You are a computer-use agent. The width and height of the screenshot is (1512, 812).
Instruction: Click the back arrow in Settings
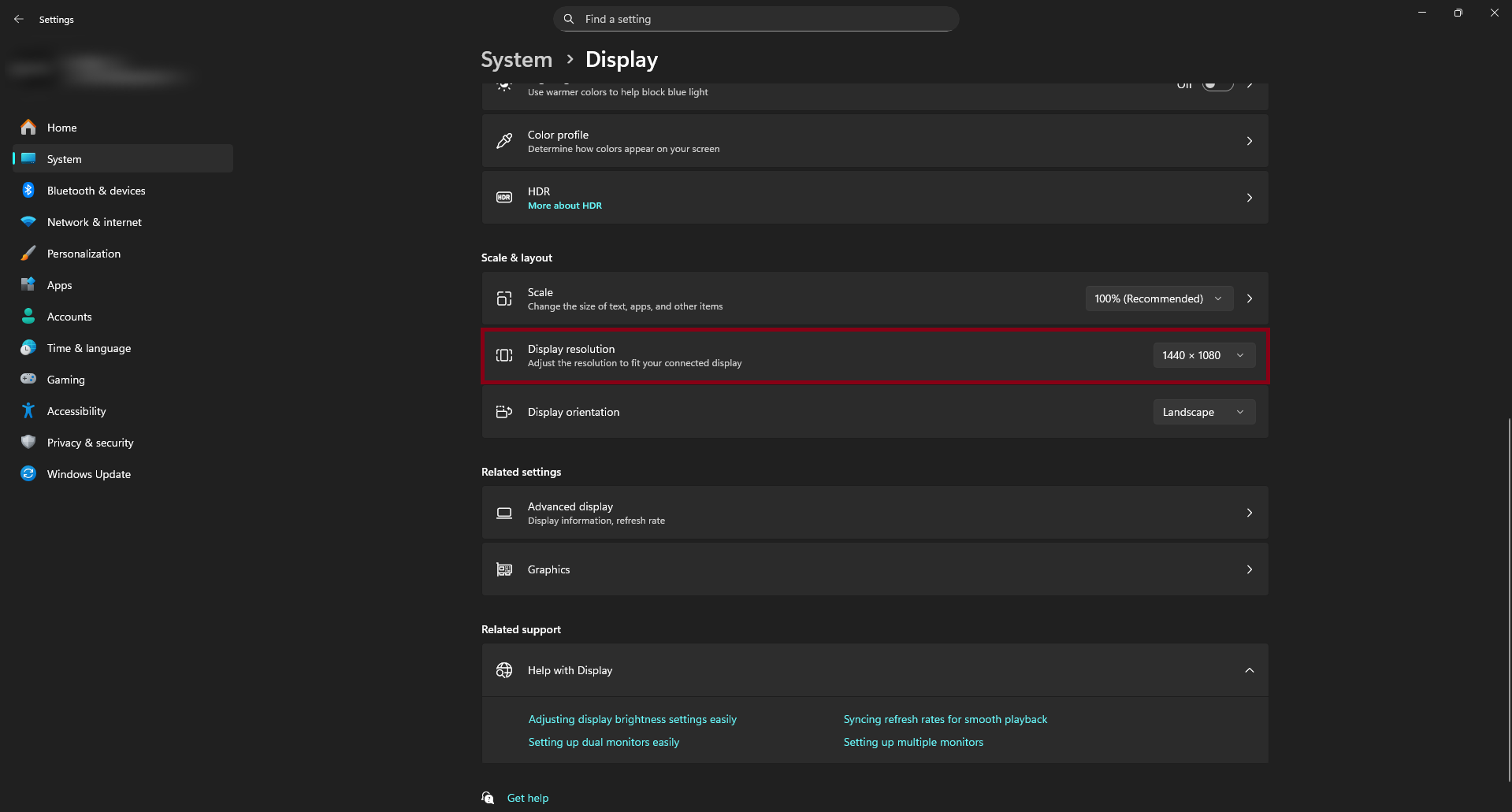tap(19, 19)
